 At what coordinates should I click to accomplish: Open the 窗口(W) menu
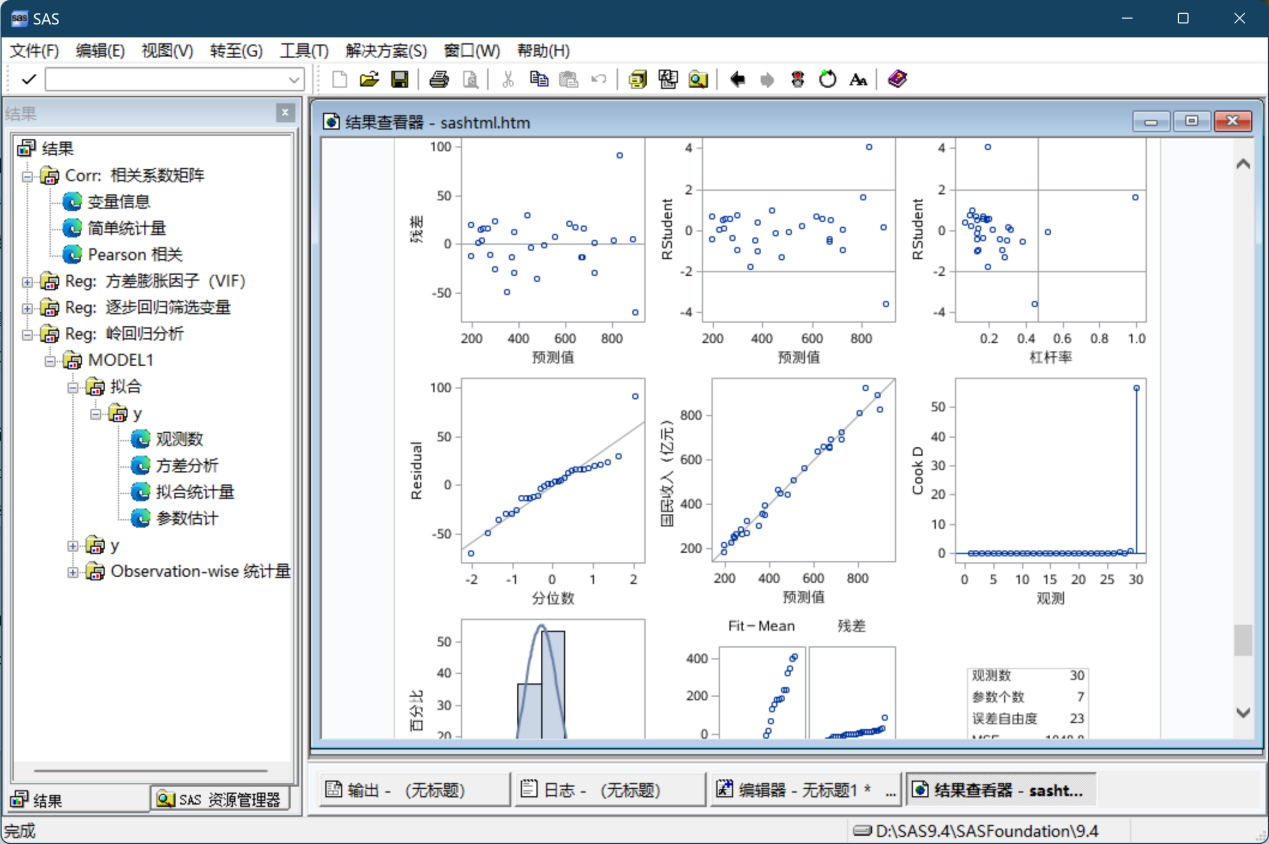click(472, 50)
